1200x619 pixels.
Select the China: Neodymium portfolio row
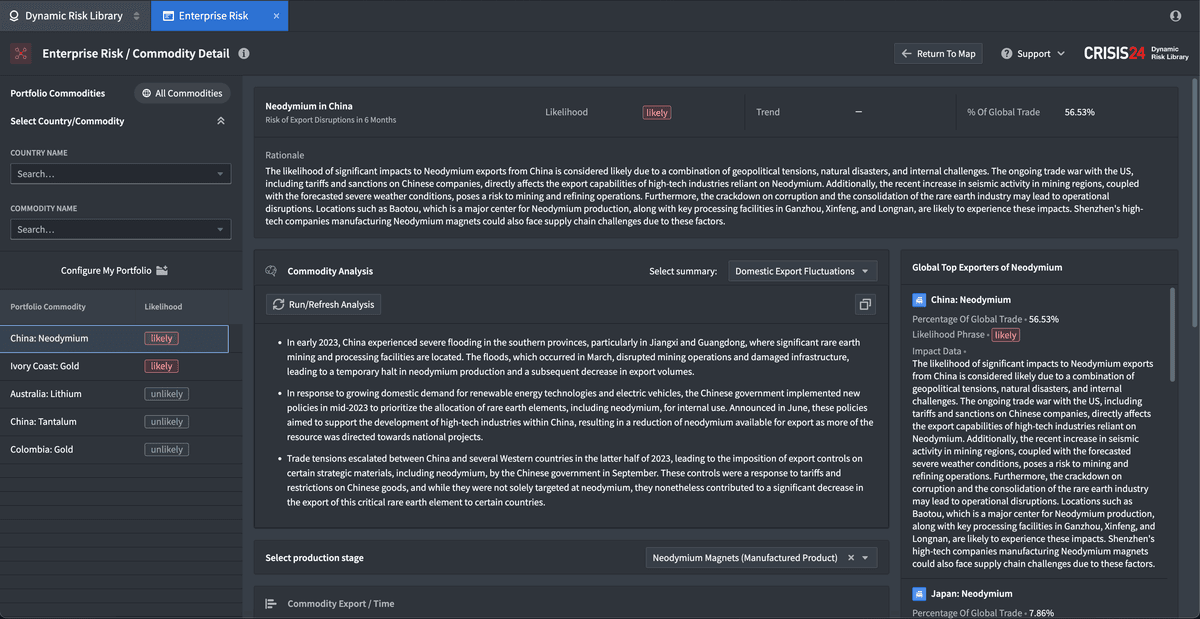coord(114,339)
